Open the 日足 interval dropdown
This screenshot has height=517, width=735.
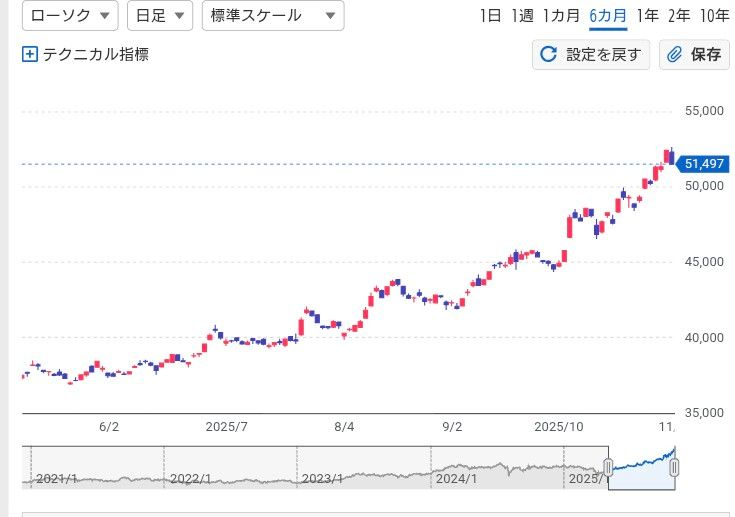point(159,16)
